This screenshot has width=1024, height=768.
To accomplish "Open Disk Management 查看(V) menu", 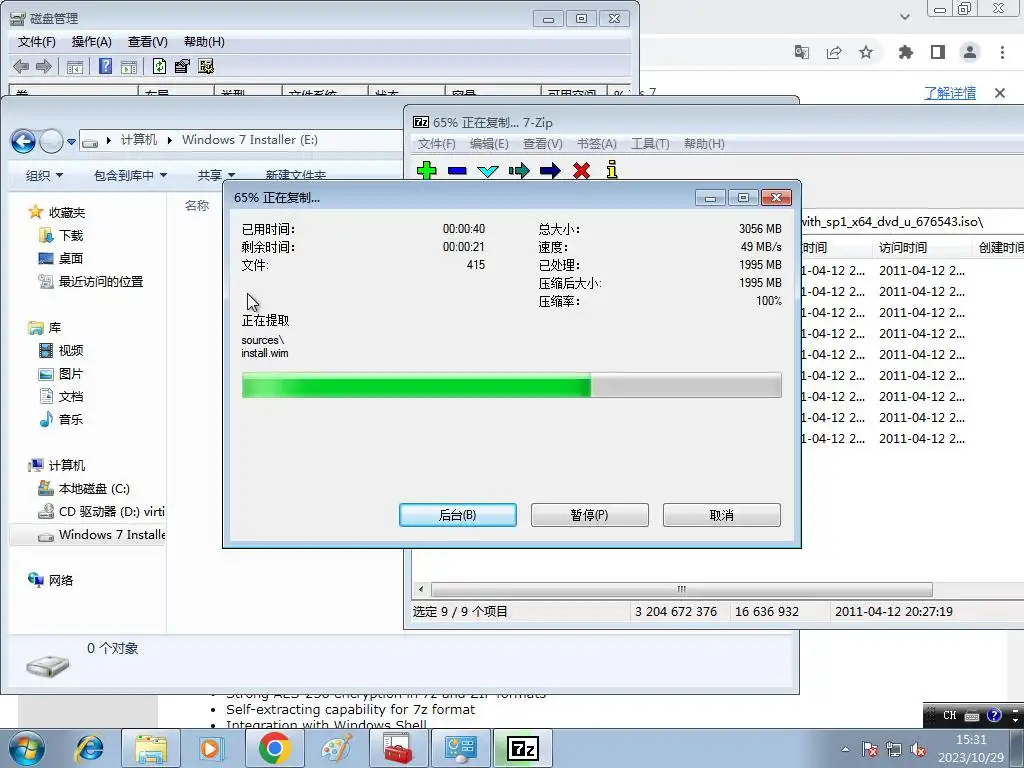I will pos(148,42).
